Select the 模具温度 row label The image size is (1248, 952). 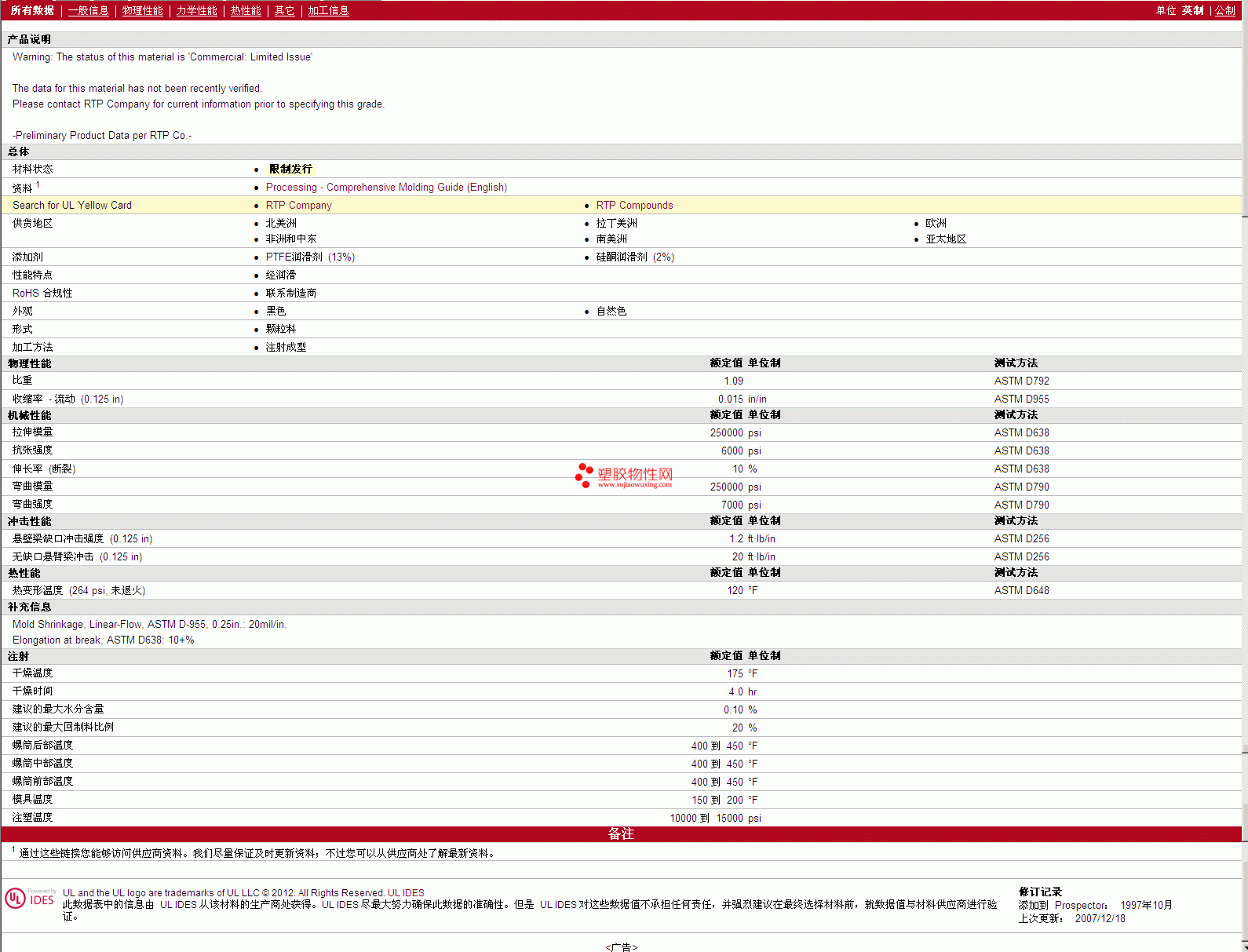tap(33, 800)
